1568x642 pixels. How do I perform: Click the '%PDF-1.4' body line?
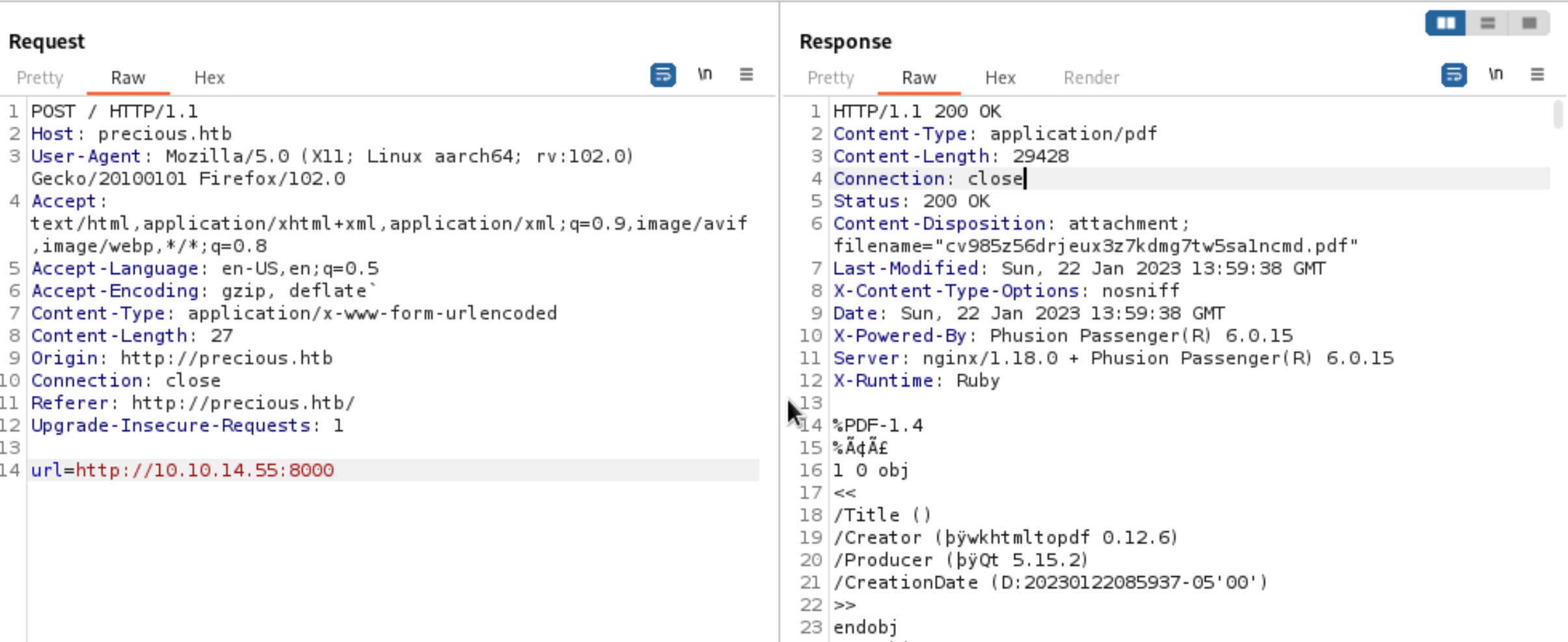coord(878,426)
